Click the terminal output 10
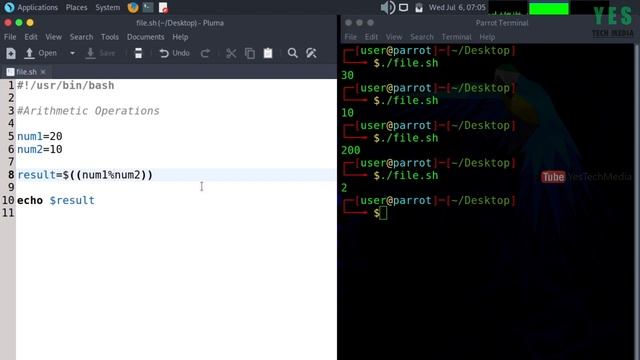This screenshot has width=640, height=360. pos(347,113)
